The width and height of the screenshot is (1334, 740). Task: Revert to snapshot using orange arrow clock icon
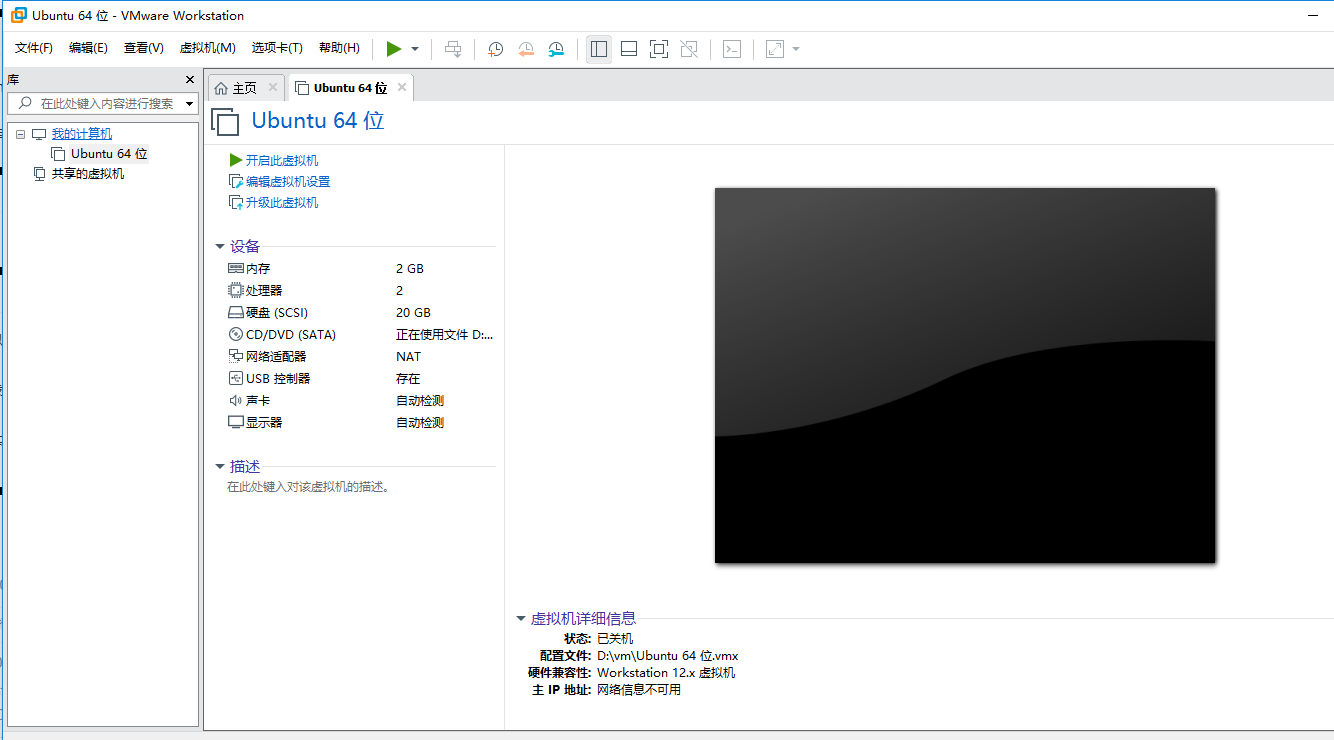(x=526, y=49)
